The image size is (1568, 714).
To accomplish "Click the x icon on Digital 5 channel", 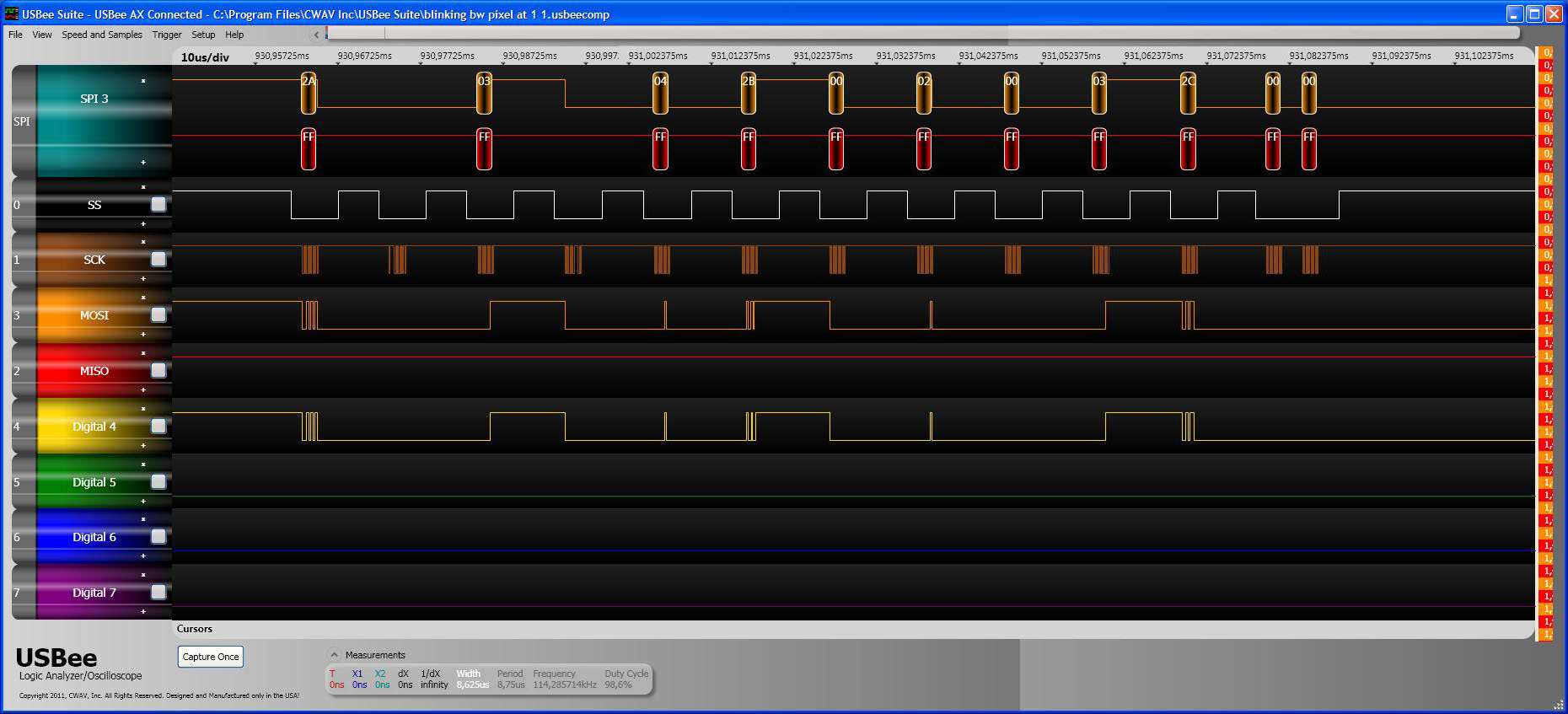I will click(x=143, y=464).
